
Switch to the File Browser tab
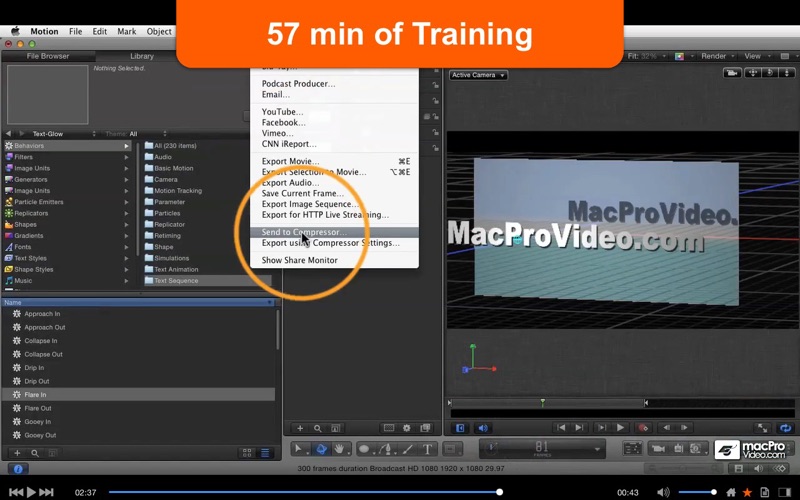pos(48,56)
